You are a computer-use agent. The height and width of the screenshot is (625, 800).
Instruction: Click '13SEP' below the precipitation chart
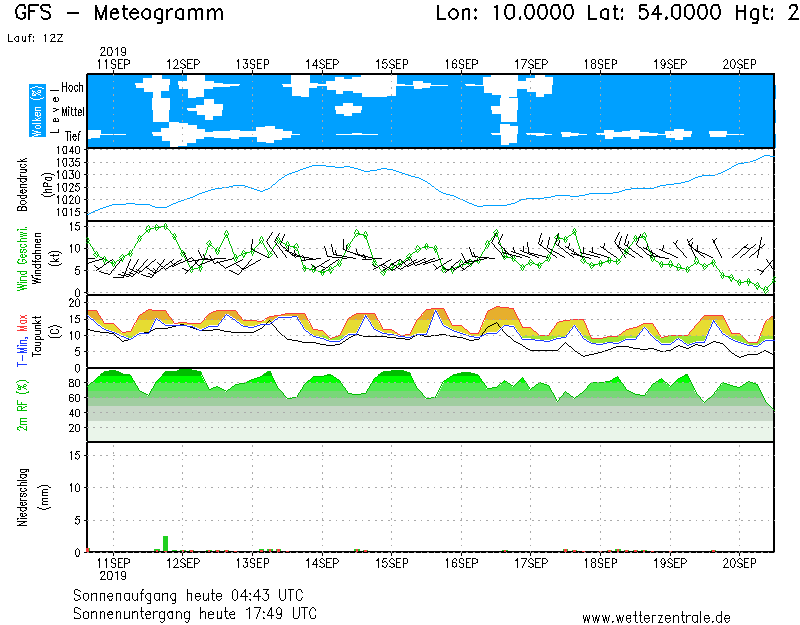click(253, 563)
